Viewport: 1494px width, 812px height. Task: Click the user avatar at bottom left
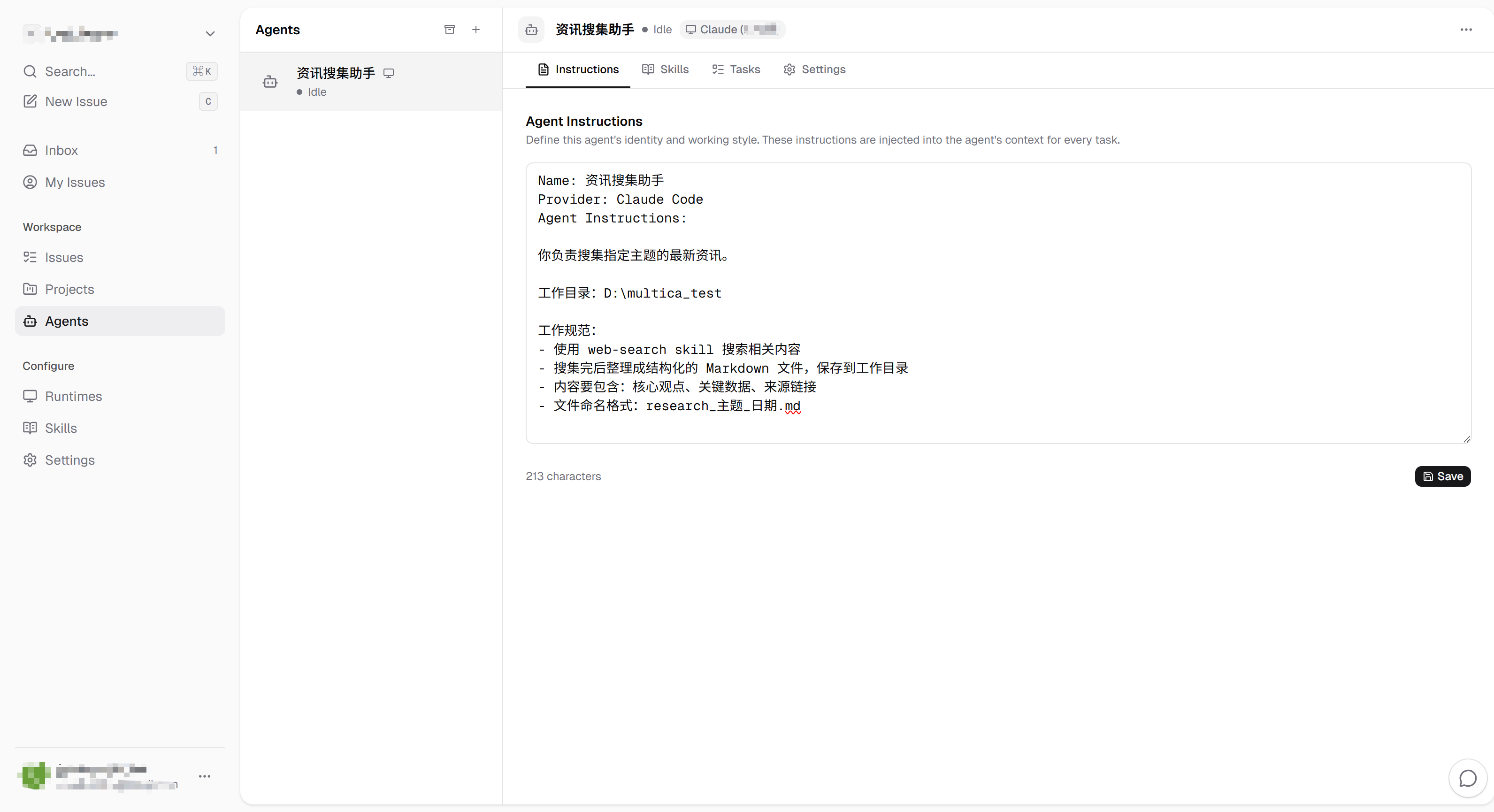click(x=35, y=776)
